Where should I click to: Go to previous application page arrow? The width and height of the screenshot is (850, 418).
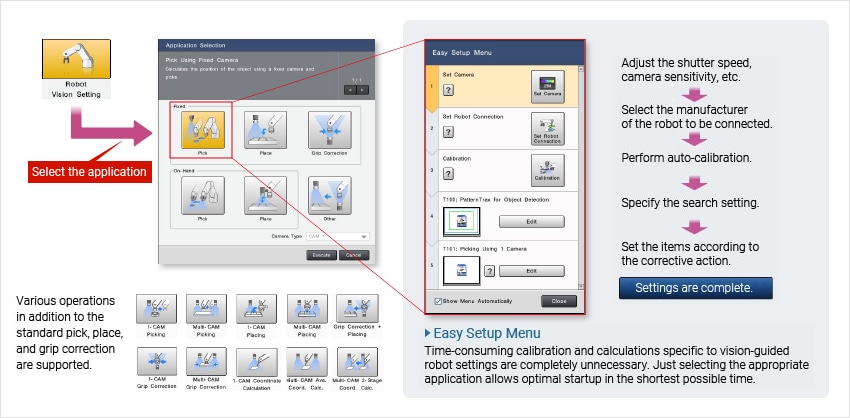[349, 89]
